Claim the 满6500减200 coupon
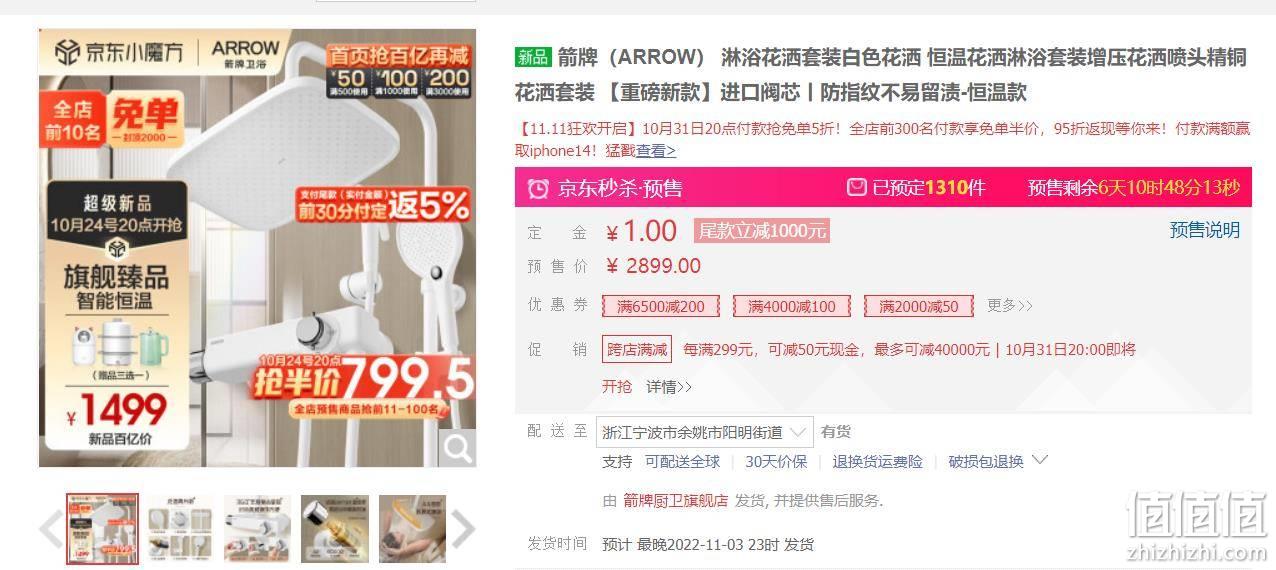 pos(661,306)
